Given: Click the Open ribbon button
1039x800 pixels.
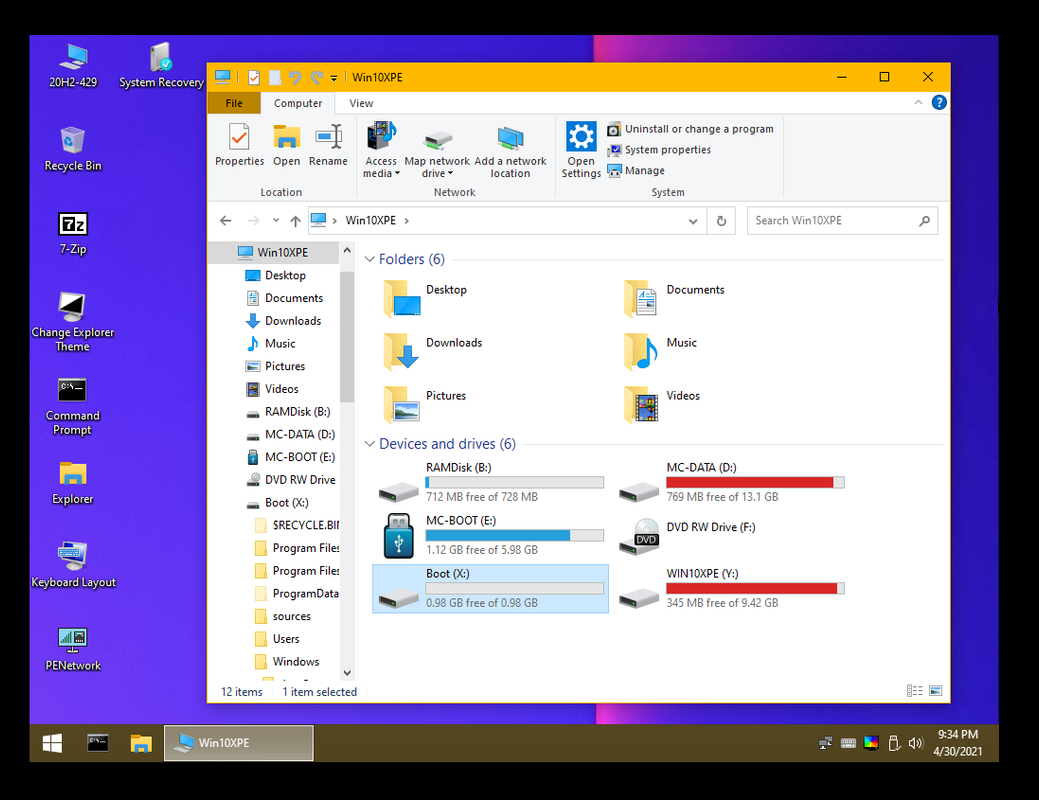Looking at the screenshot, I should tap(286, 145).
